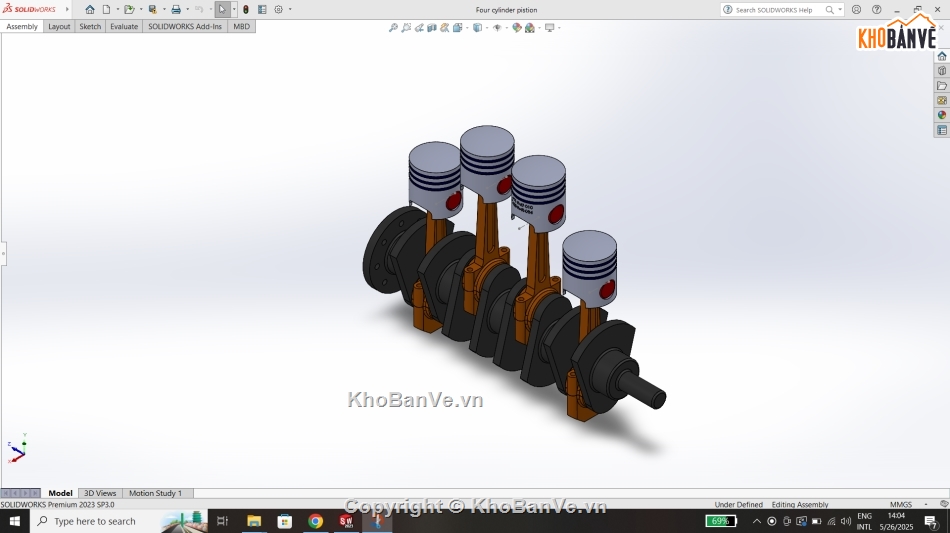Screen dimensions: 950x533
Task: Switch to the Layout tab
Action: tap(59, 27)
